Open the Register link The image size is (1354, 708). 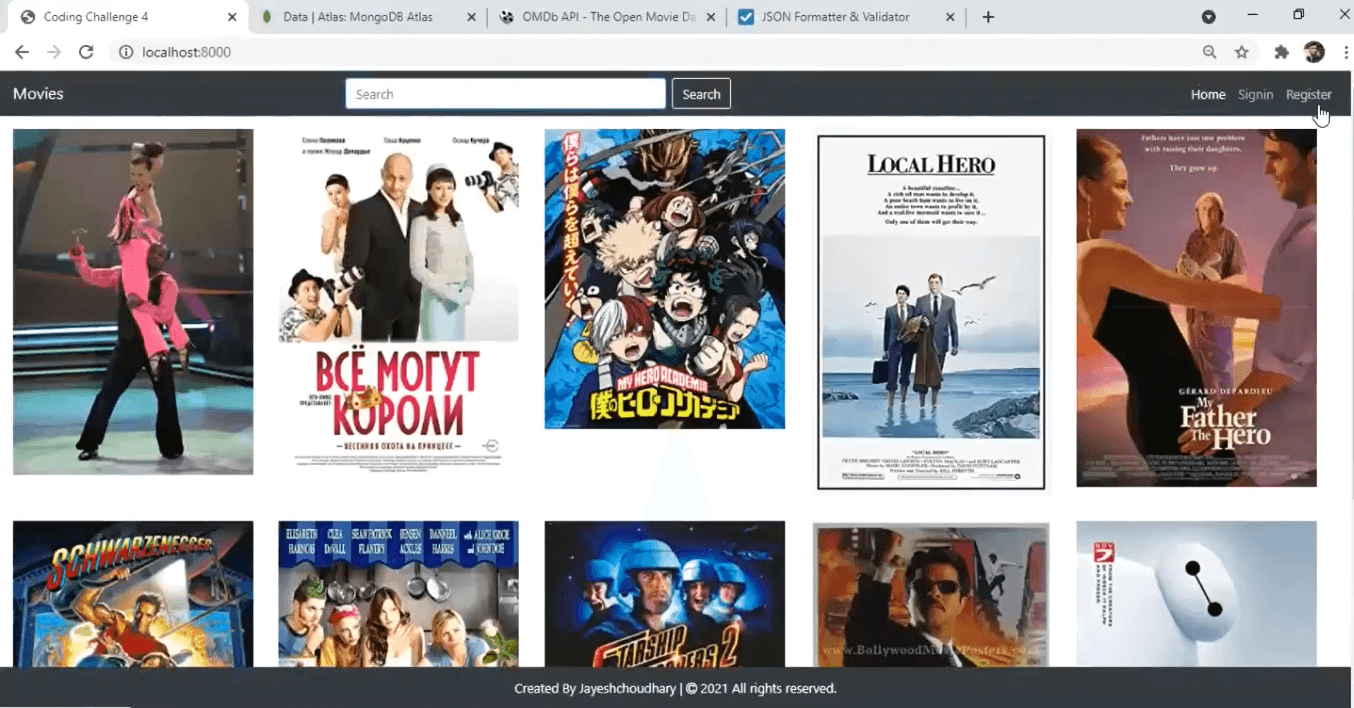1308,94
